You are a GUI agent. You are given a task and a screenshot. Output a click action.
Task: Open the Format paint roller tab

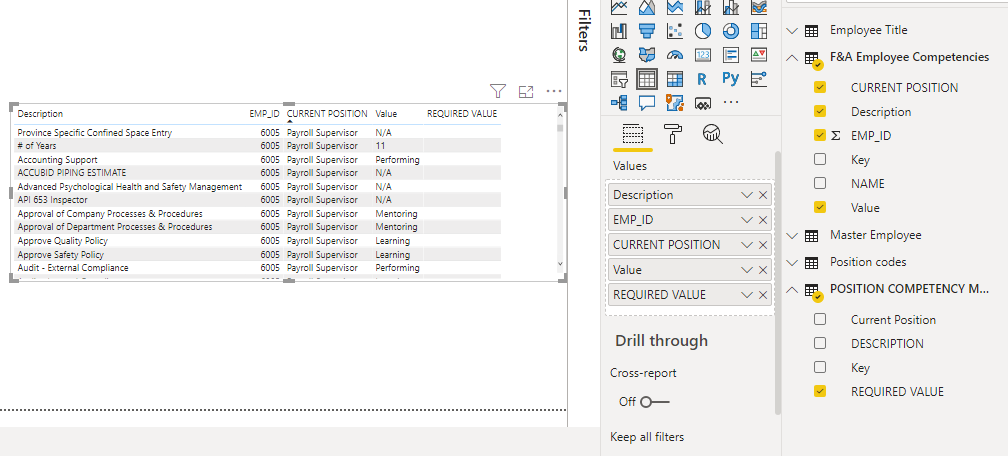[x=673, y=134]
